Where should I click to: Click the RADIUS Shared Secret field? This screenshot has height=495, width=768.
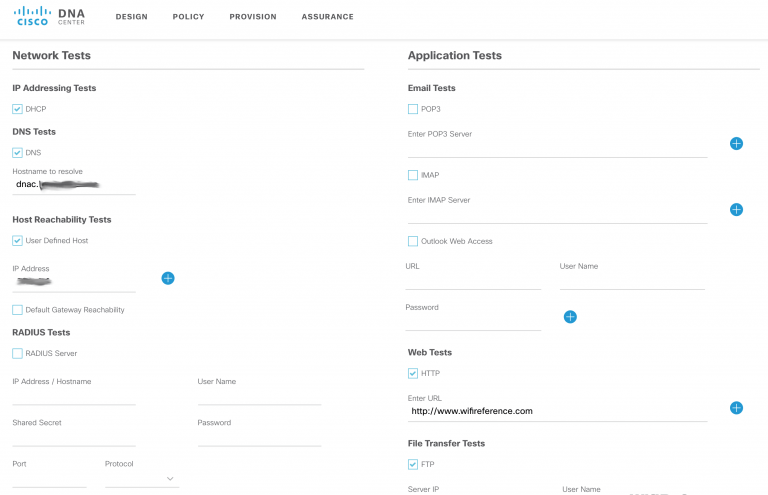pyautogui.click(x=74, y=437)
